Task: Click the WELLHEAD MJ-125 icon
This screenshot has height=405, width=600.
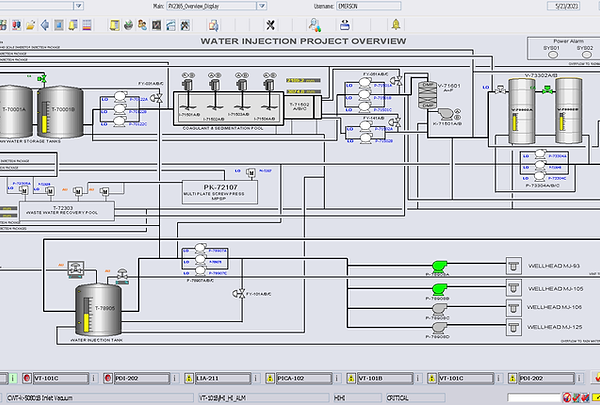Action: tap(514, 327)
